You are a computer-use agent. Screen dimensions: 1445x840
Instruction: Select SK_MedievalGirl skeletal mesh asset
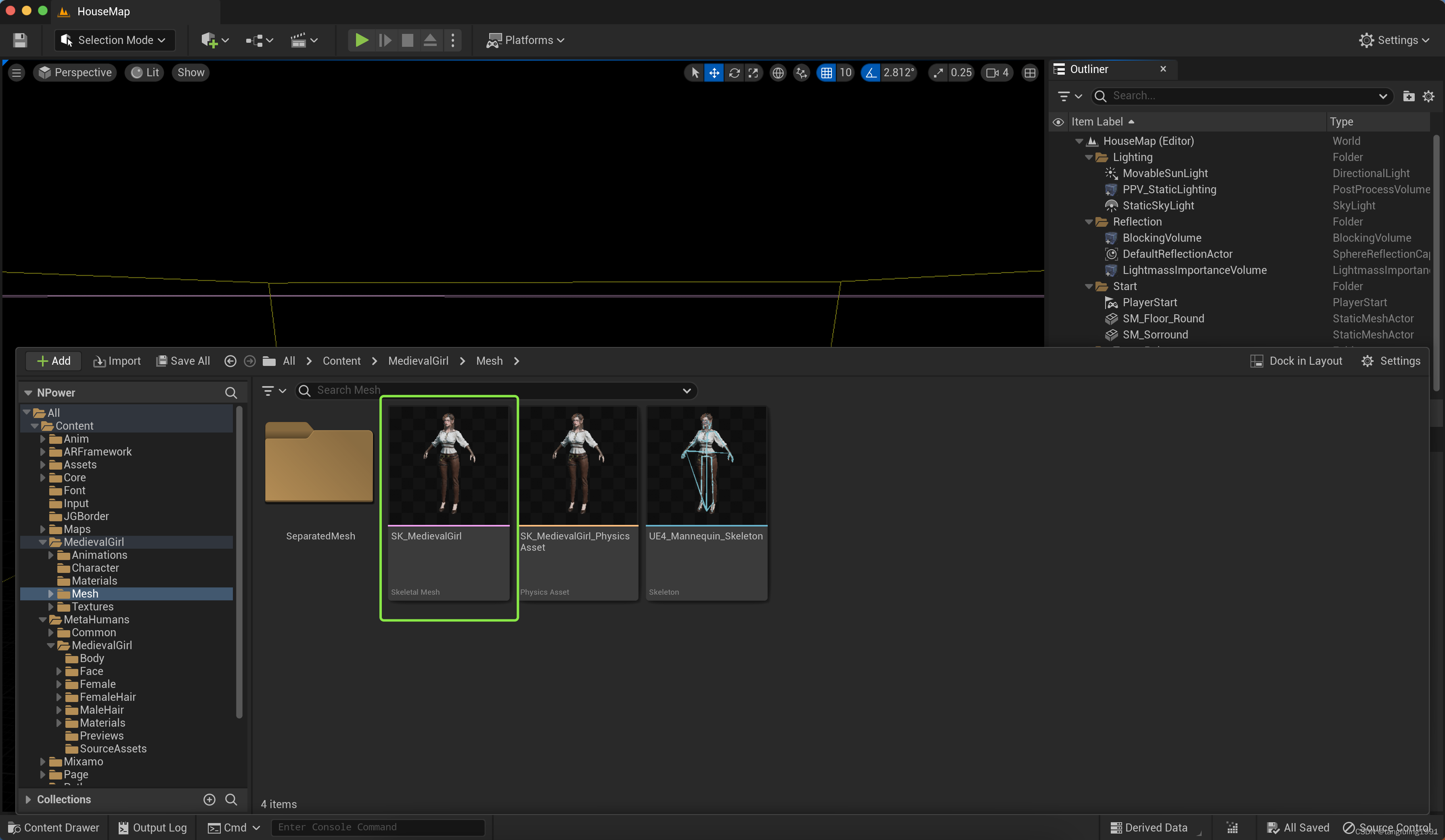448,503
